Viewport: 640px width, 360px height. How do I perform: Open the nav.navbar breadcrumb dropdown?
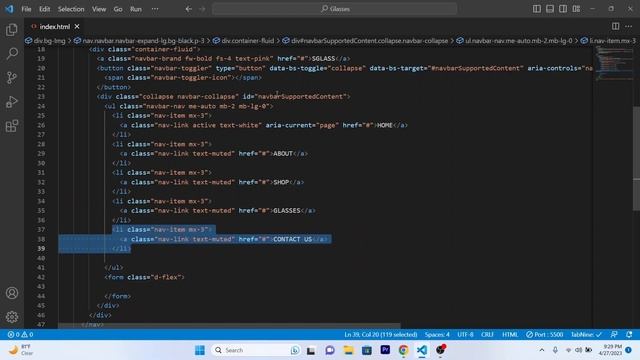140,40
